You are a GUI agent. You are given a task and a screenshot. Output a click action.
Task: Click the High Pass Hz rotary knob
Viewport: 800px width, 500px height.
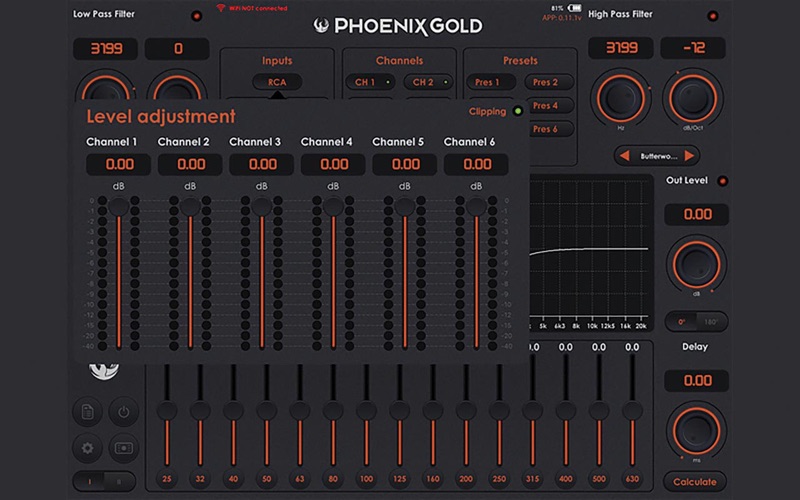coord(621,98)
